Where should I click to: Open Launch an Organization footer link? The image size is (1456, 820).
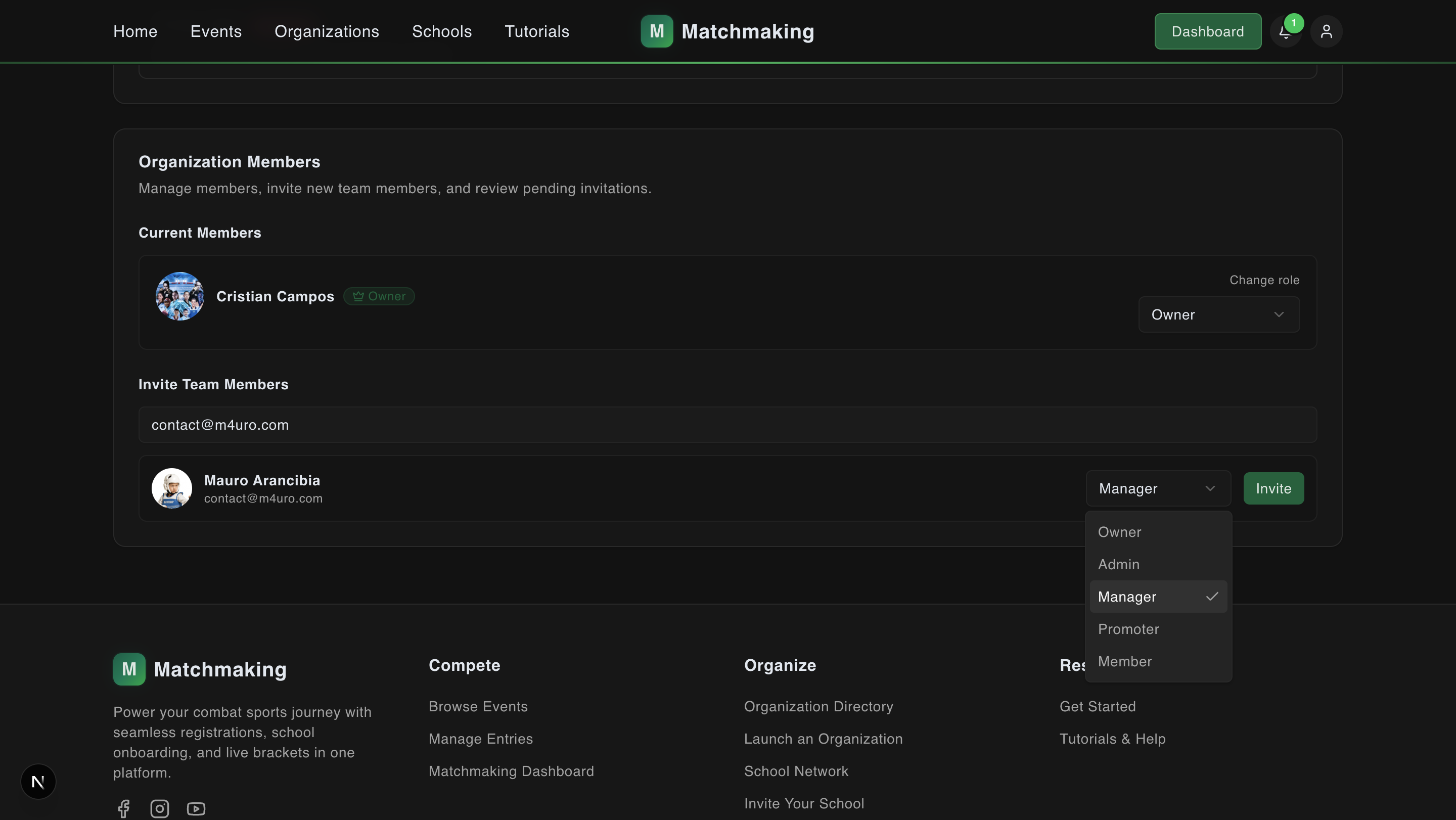coord(823,739)
